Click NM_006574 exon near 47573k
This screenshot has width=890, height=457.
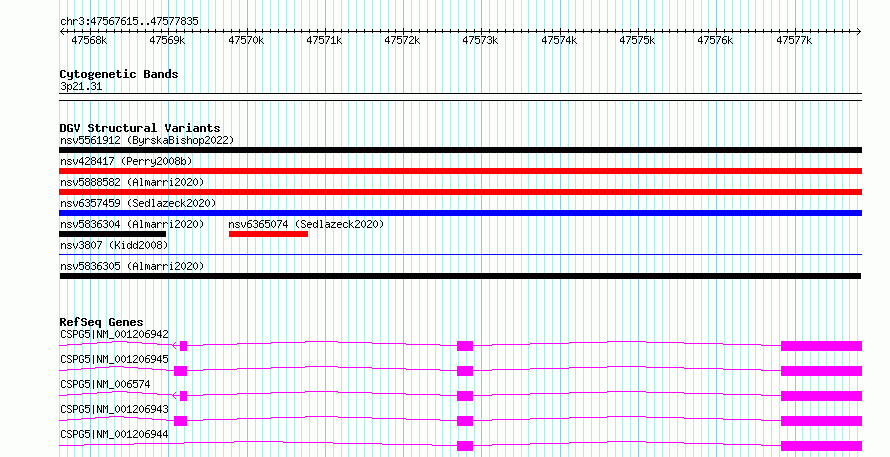point(465,396)
